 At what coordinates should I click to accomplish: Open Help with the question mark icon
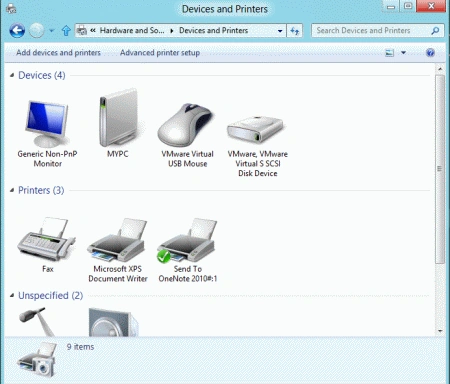(430, 53)
